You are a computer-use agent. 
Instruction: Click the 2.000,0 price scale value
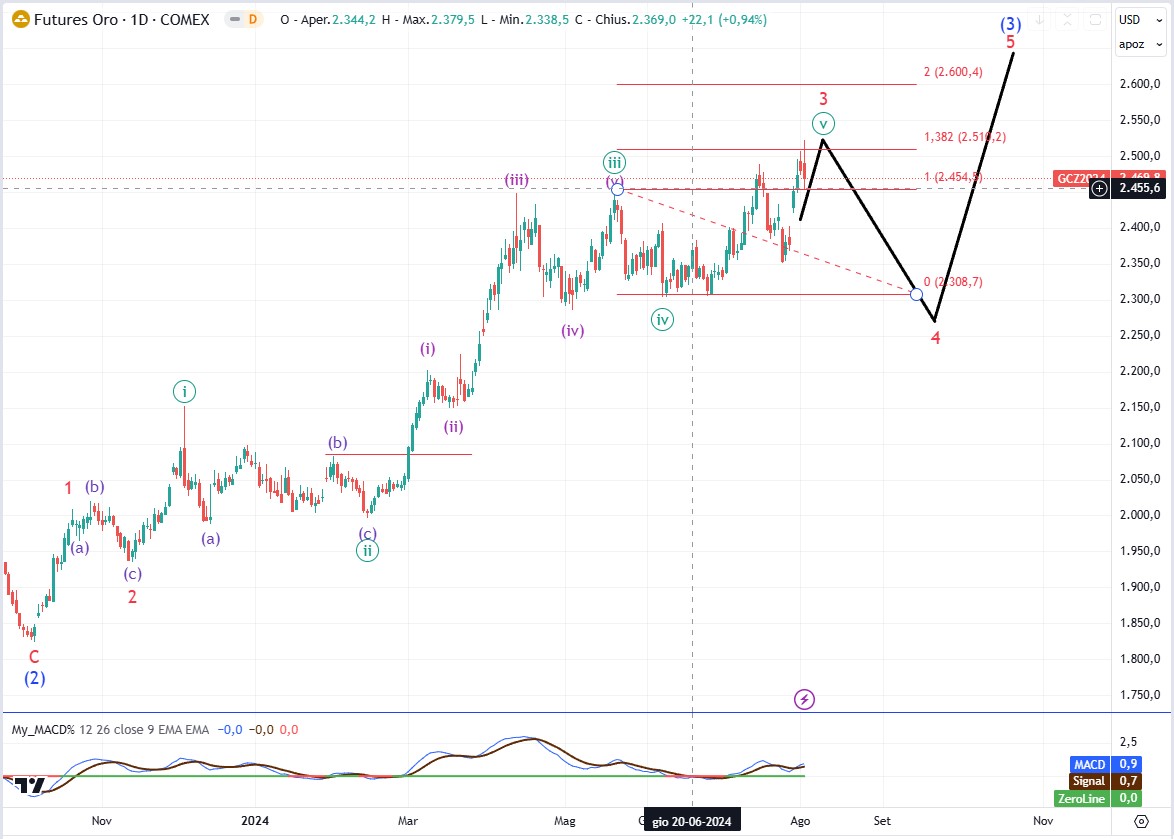point(1140,515)
